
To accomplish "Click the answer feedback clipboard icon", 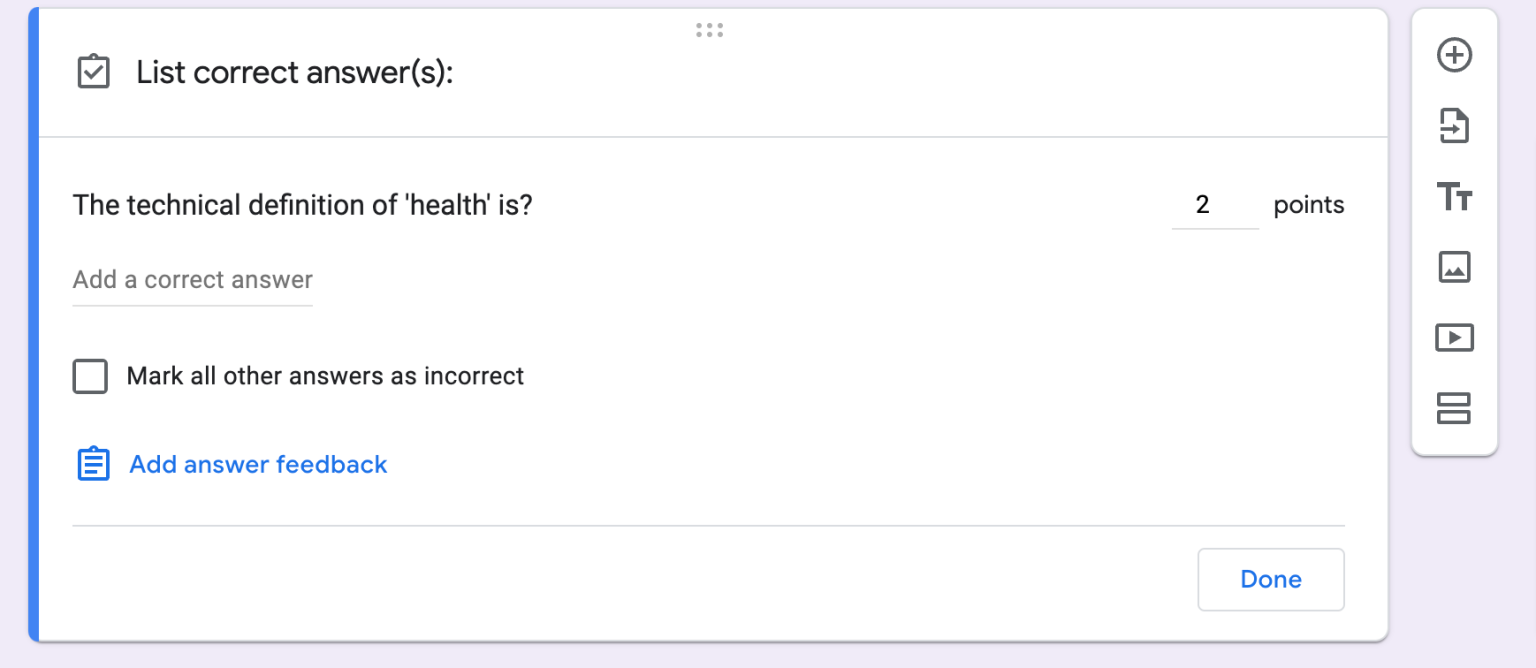I will [x=91, y=464].
